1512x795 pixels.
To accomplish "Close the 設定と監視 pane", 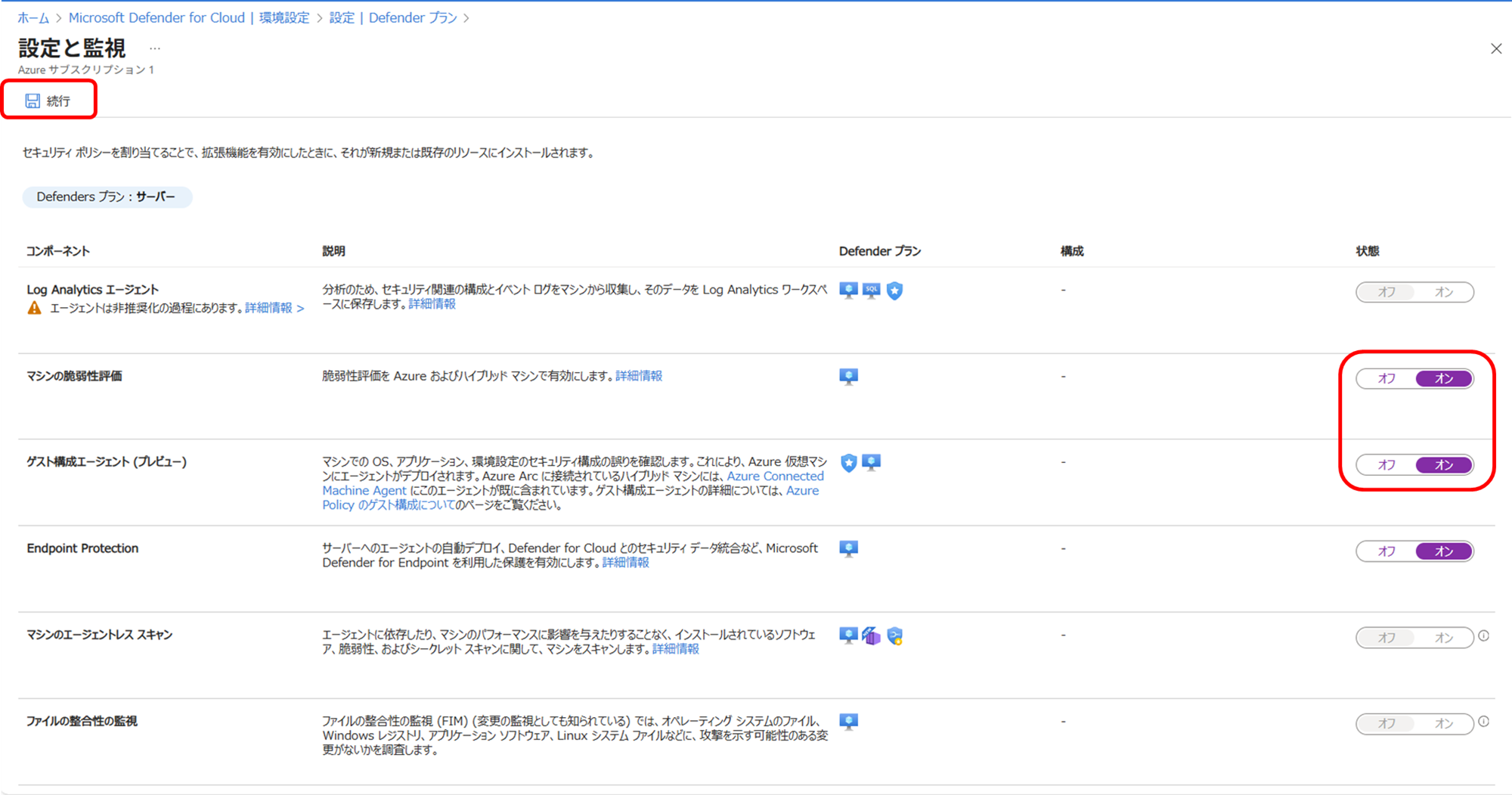I will click(1496, 48).
